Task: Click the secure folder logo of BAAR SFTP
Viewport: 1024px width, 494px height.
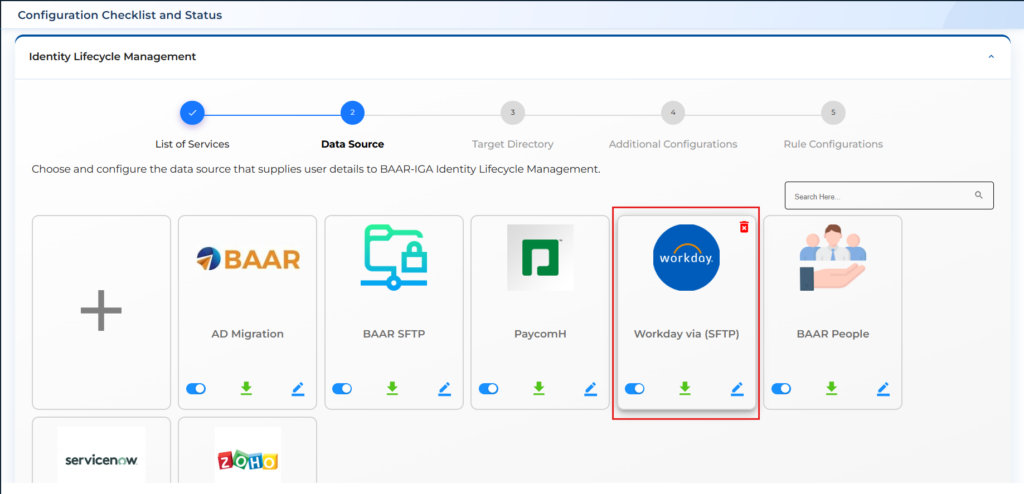Action: click(x=394, y=257)
